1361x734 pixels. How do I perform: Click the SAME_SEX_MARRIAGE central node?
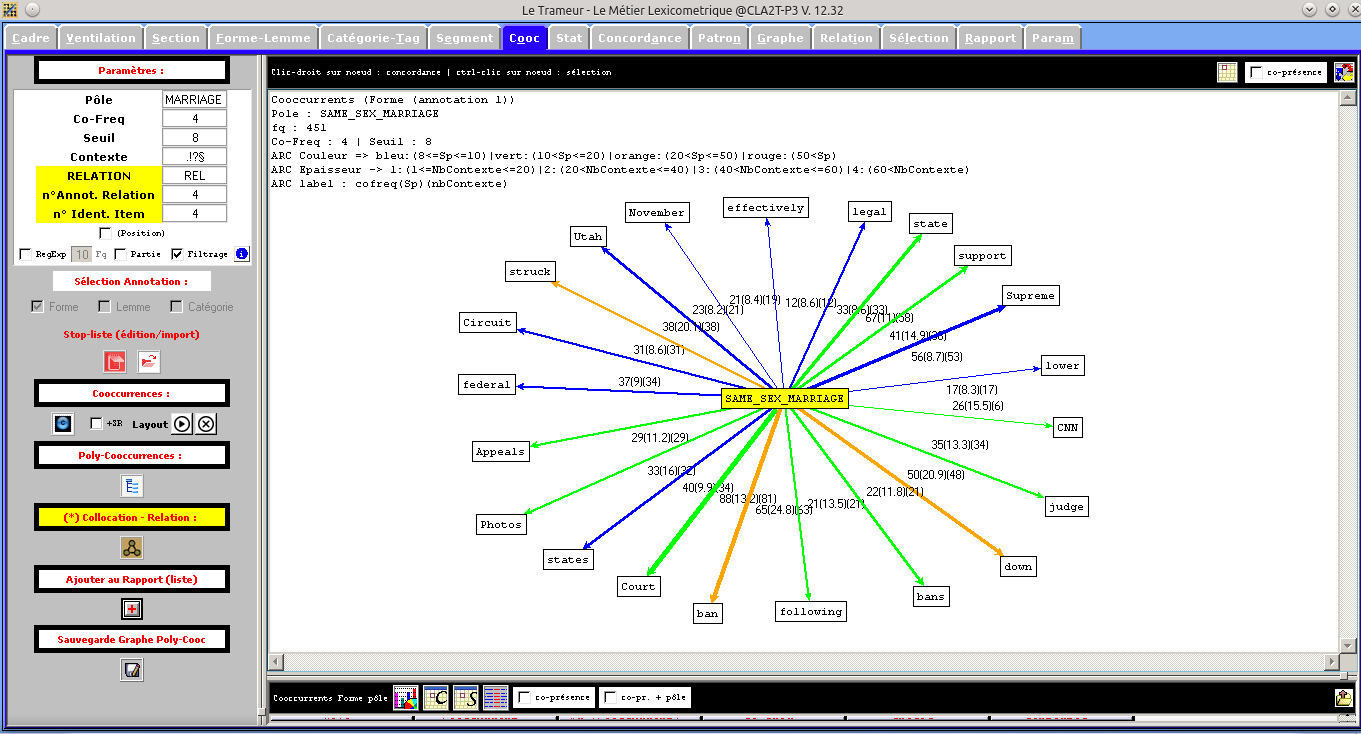pos(785,398)
